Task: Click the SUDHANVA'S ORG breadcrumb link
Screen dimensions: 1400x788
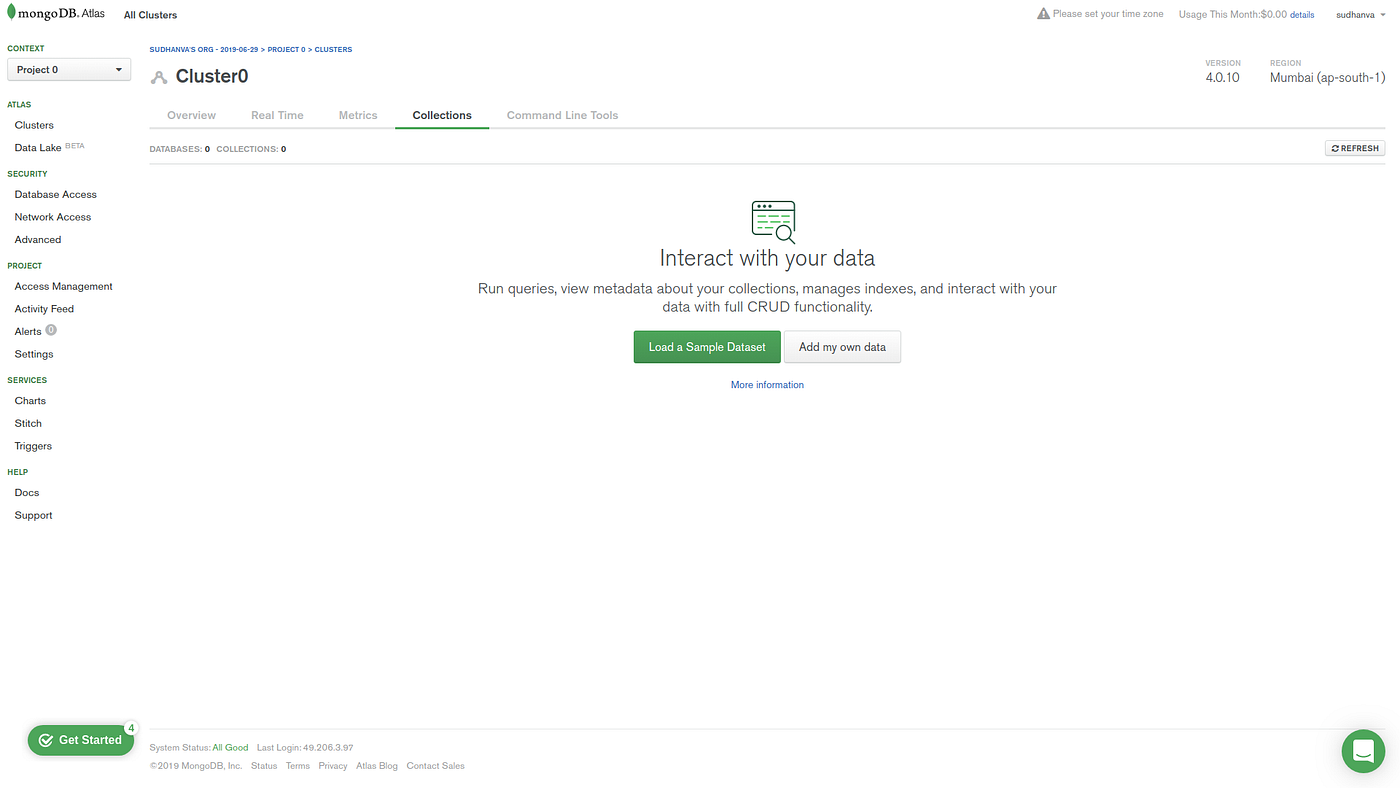Action: (203, 48)
